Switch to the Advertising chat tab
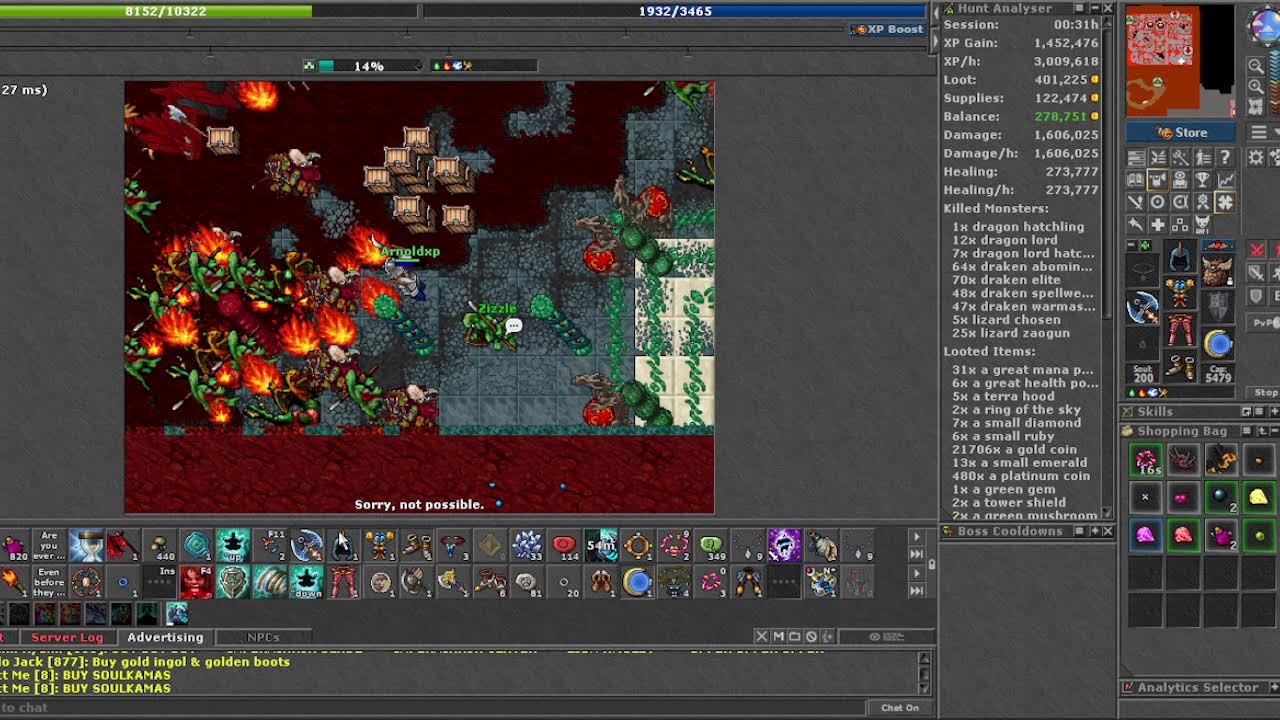Image resolution: width=1280 pixels, height=720 pixels. click(165, 637)
